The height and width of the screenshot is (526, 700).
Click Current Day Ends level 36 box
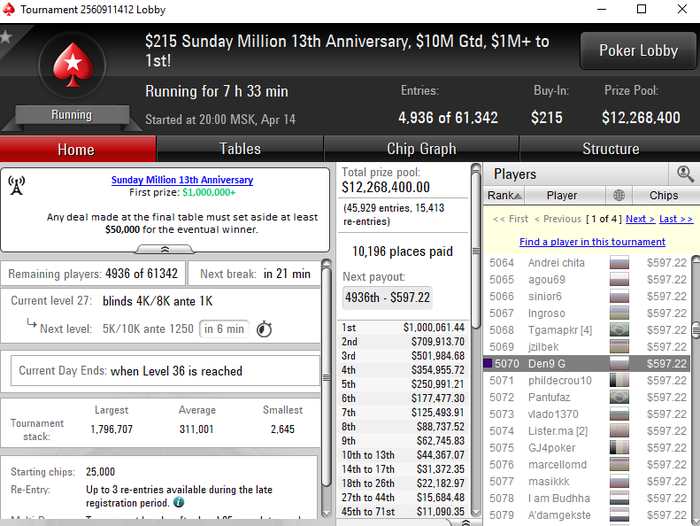pos(165,371)
